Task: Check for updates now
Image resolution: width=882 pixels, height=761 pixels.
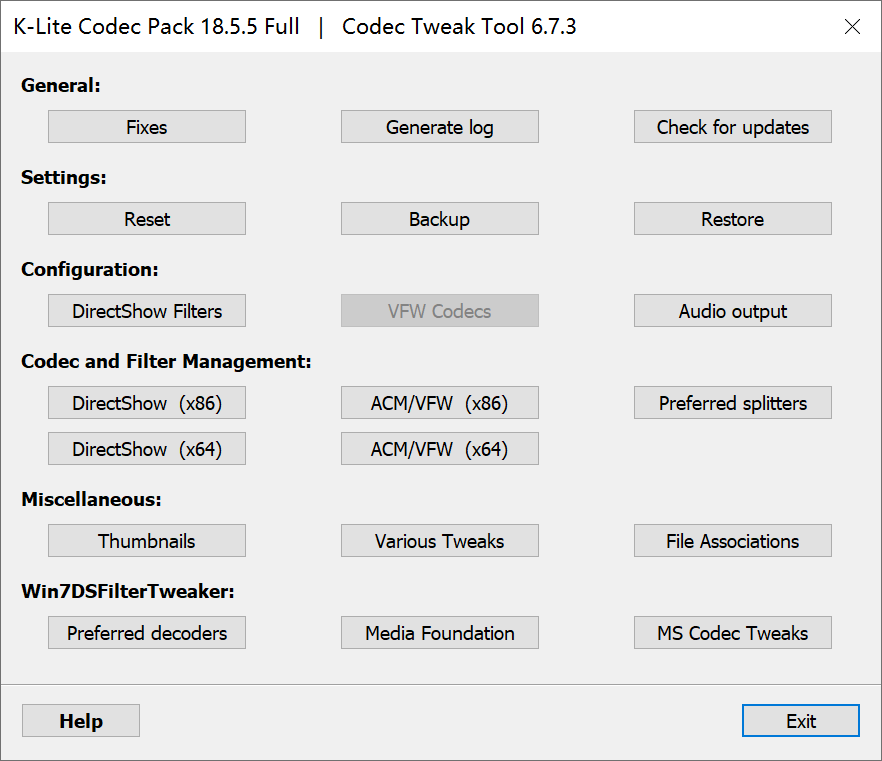Action: pos(733,127)
